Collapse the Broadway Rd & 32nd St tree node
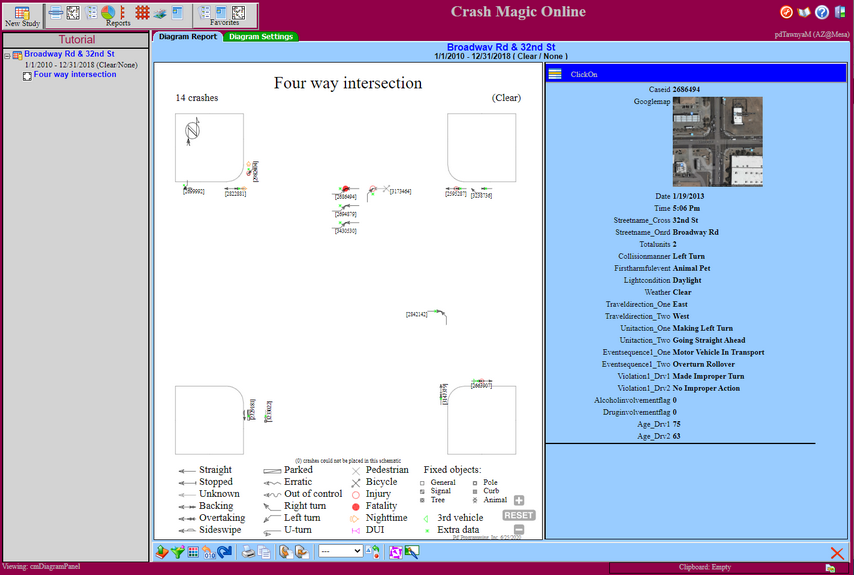Screen dimensions: 854x575 tap(7, 55)
